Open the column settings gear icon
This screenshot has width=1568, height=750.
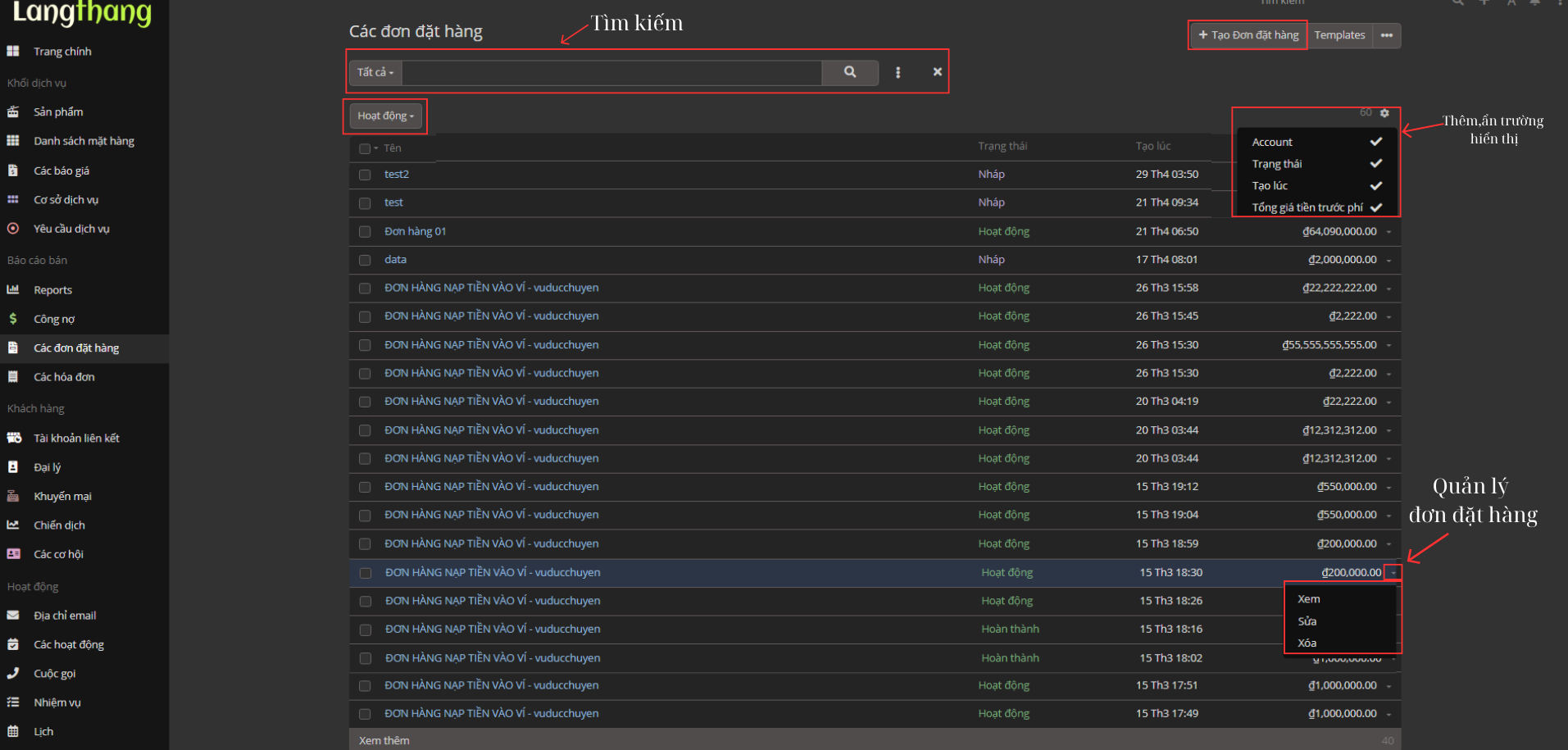1384,113
